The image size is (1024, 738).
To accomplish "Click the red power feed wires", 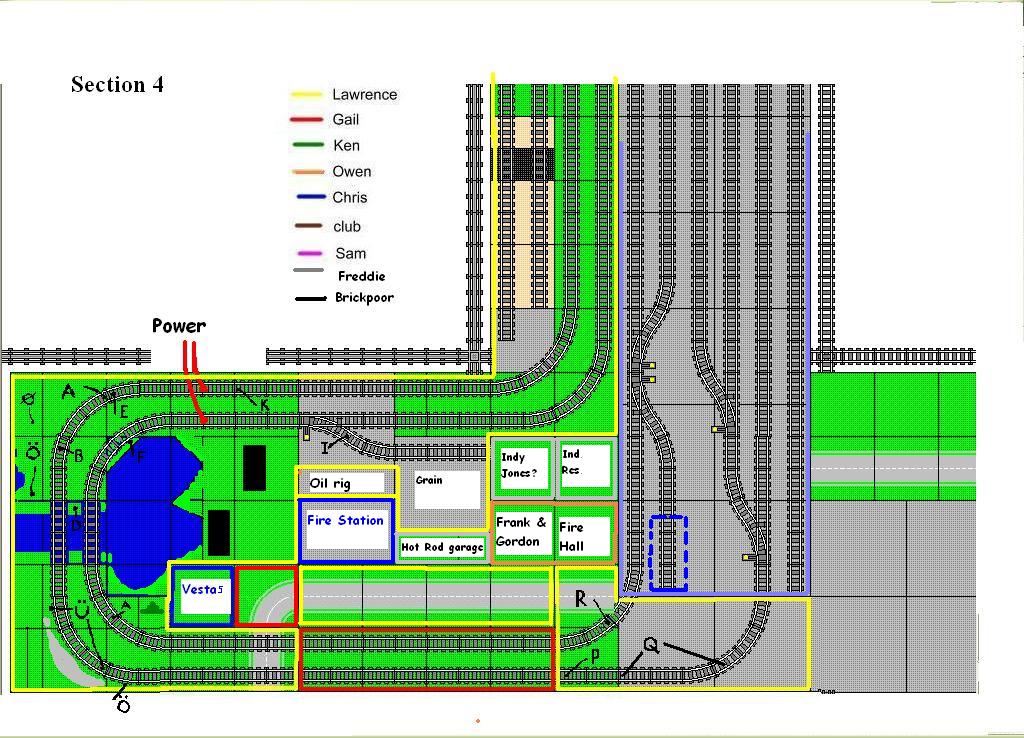I will (x=195, y=381).
